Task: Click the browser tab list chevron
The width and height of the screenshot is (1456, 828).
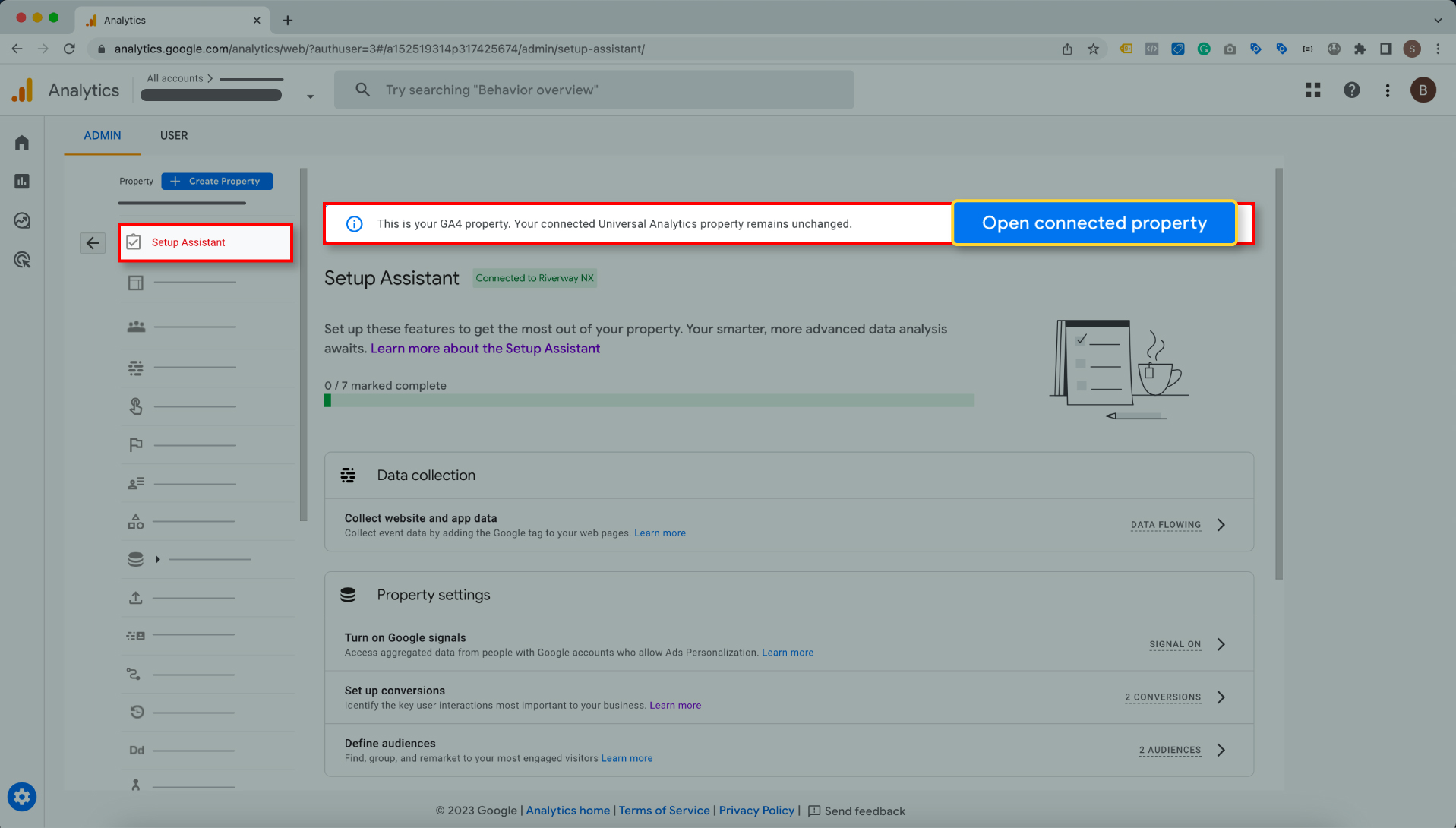Action: pyautogui.click(x=1437, y=21)
